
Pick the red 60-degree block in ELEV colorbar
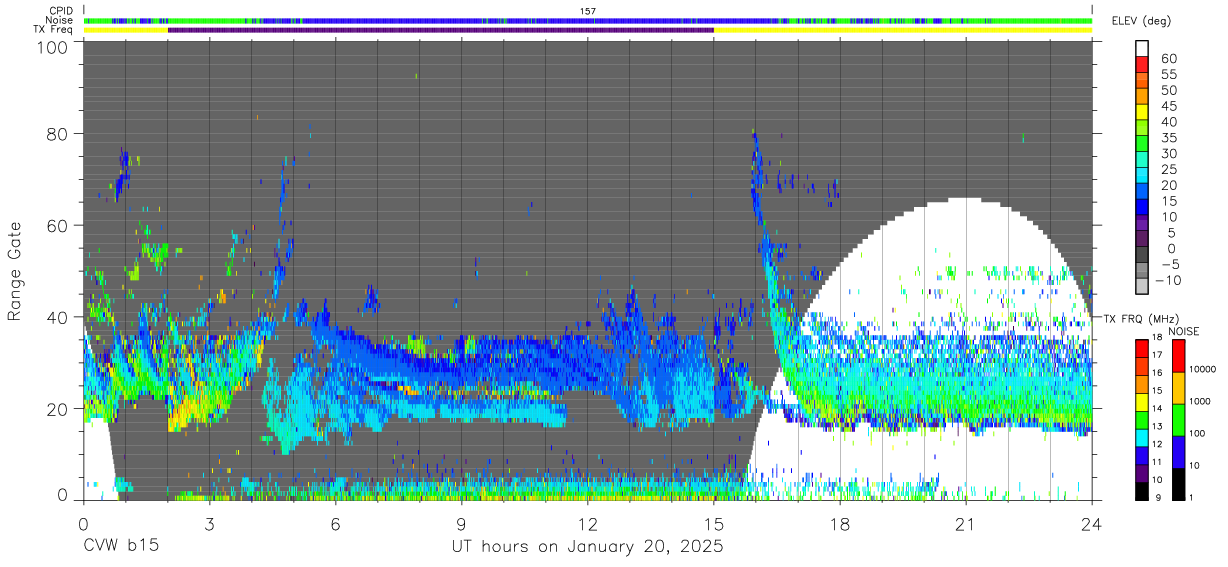[x=1143, y=64]
